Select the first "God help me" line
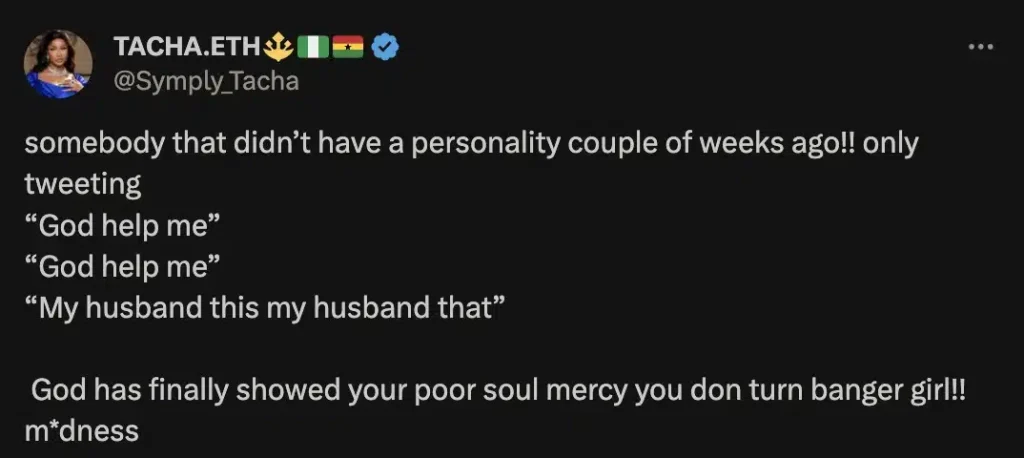This screenshot has width=1024, height=458. [x=120, y=225]
